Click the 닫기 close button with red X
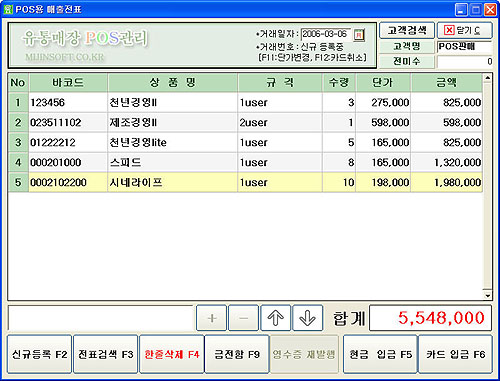Image resolution: width=500 pixels, height=381 pixels. (x=464, y=31)
